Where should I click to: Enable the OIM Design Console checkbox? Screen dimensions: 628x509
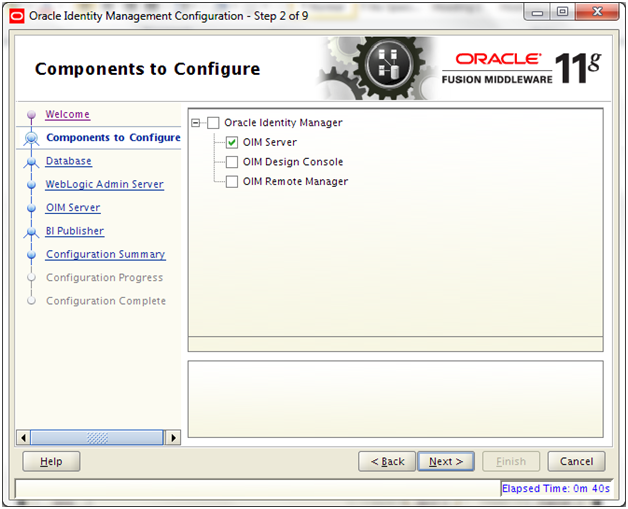(232, 162)
